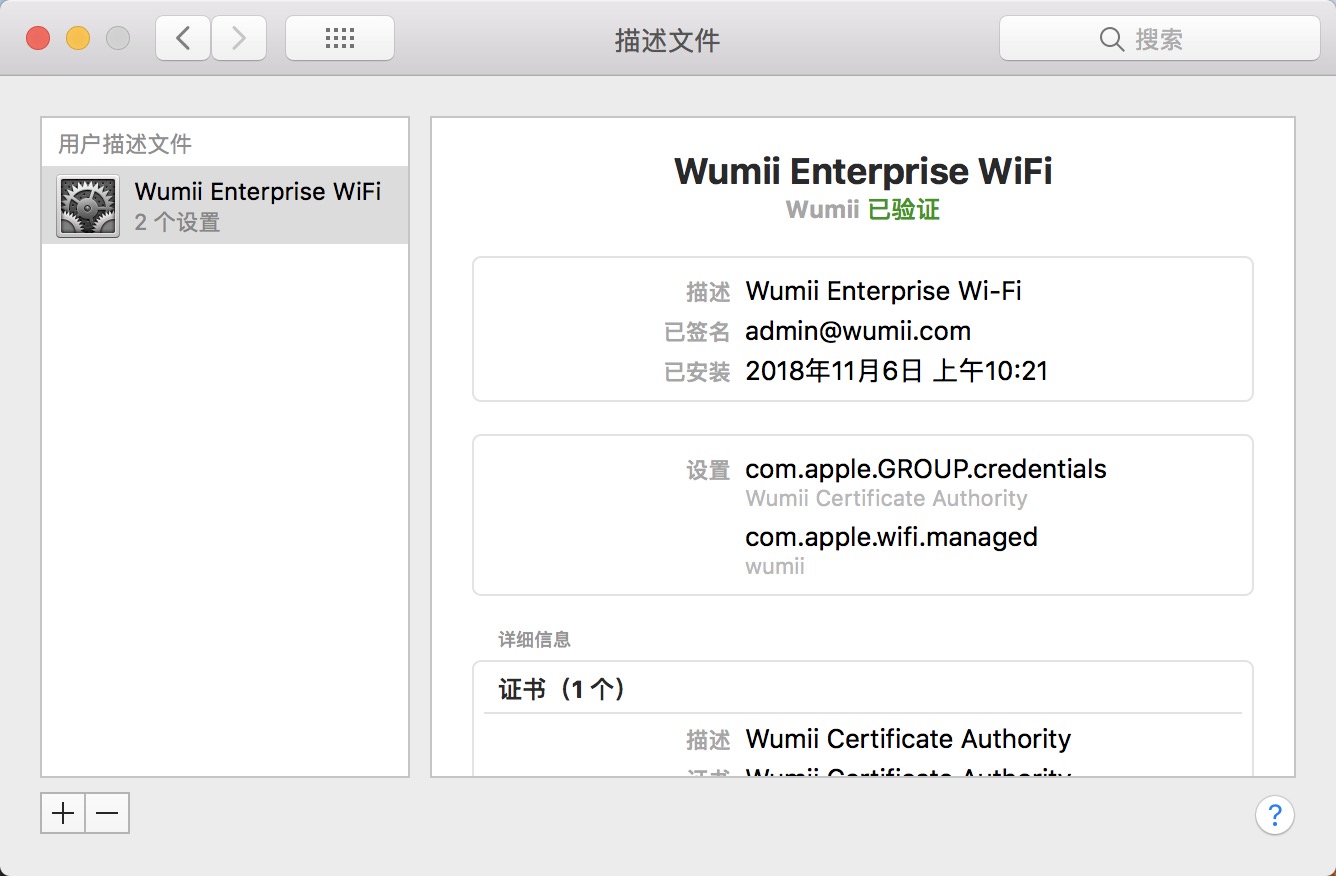Click the gear icon of Wumii profile

coord(88,206)
